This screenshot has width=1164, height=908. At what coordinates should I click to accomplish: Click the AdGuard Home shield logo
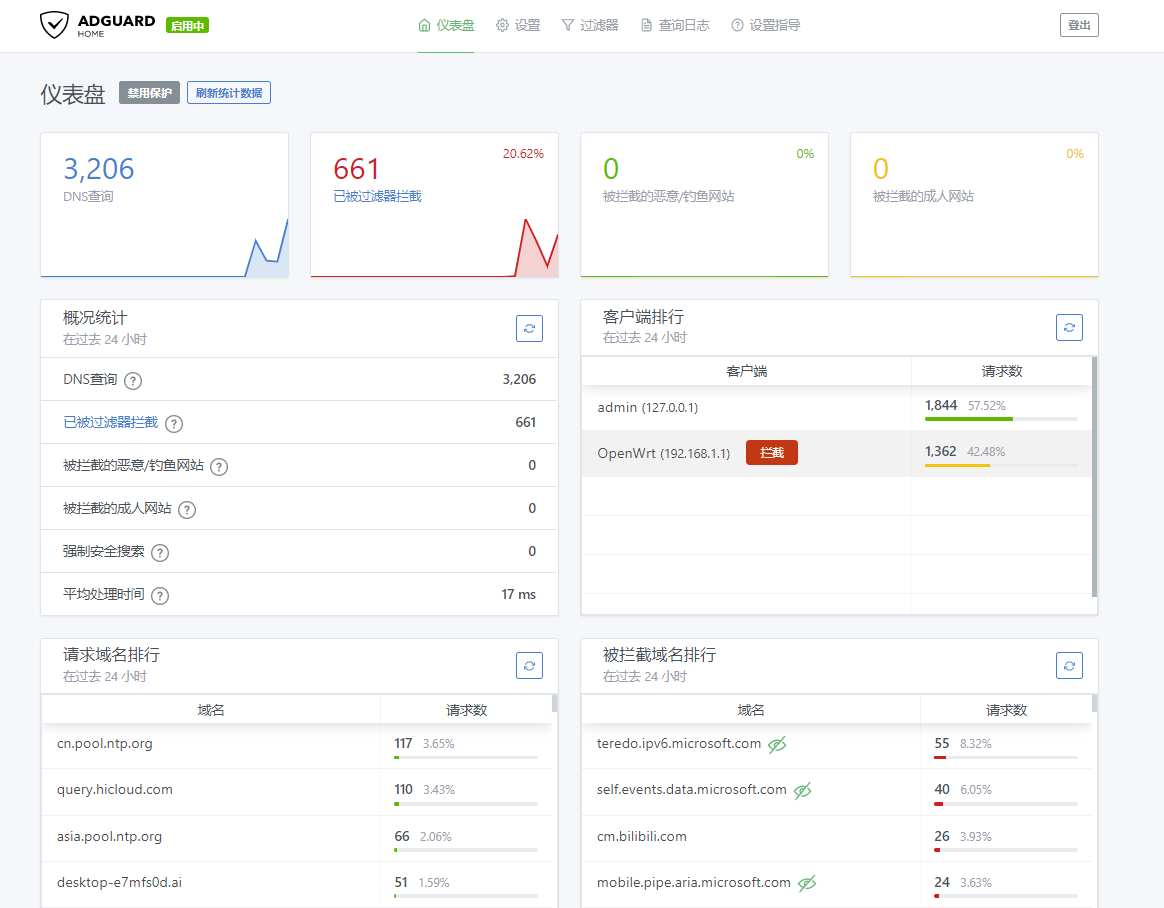point(54,25)
